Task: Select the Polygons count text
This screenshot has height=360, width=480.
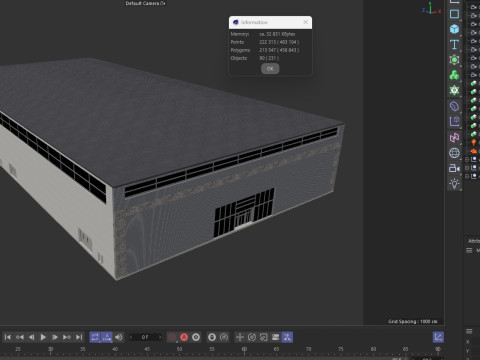Action: click(279, 50)
